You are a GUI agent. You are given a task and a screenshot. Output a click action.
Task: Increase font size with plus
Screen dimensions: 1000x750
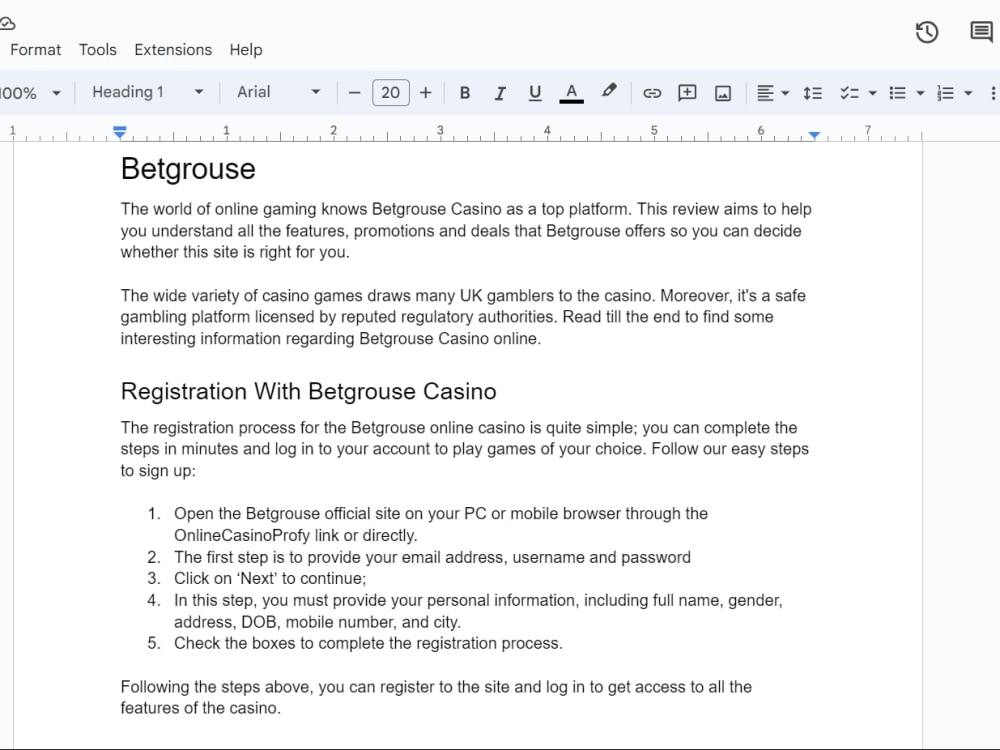(x=425, y=93)
